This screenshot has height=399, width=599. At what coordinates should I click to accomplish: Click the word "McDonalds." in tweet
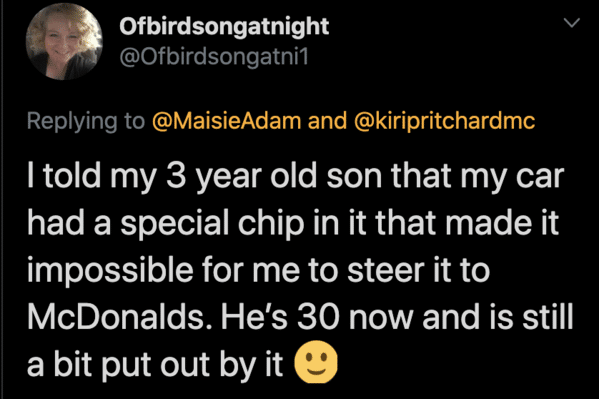tap(120, 316)
